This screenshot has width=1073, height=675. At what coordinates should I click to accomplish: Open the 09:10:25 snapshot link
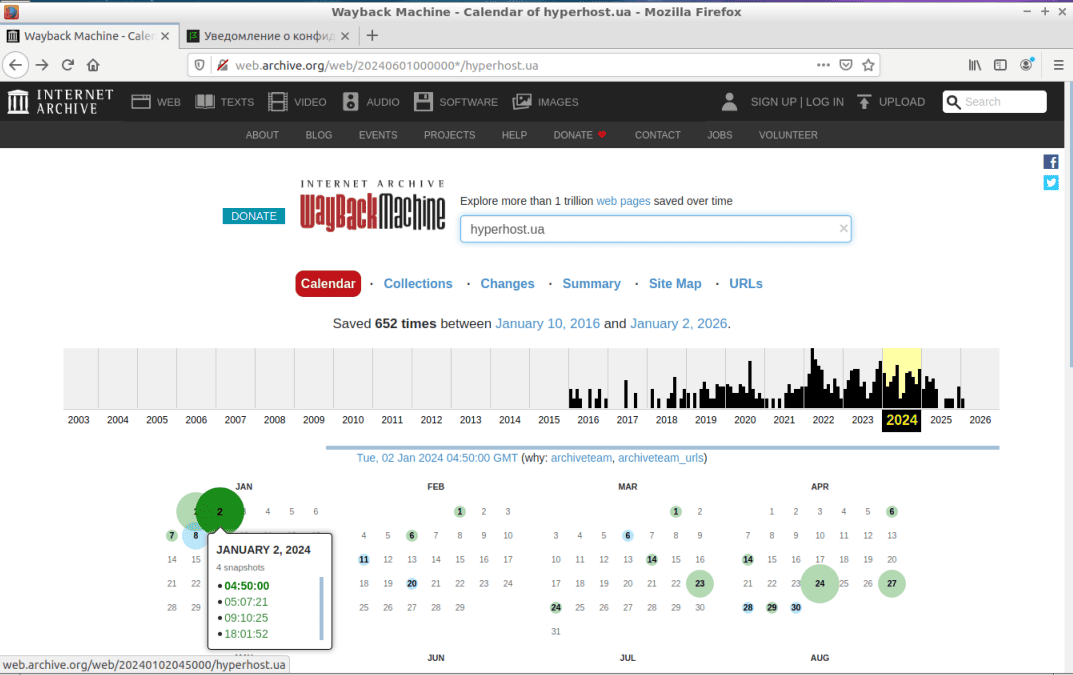(x=246, y=618)
